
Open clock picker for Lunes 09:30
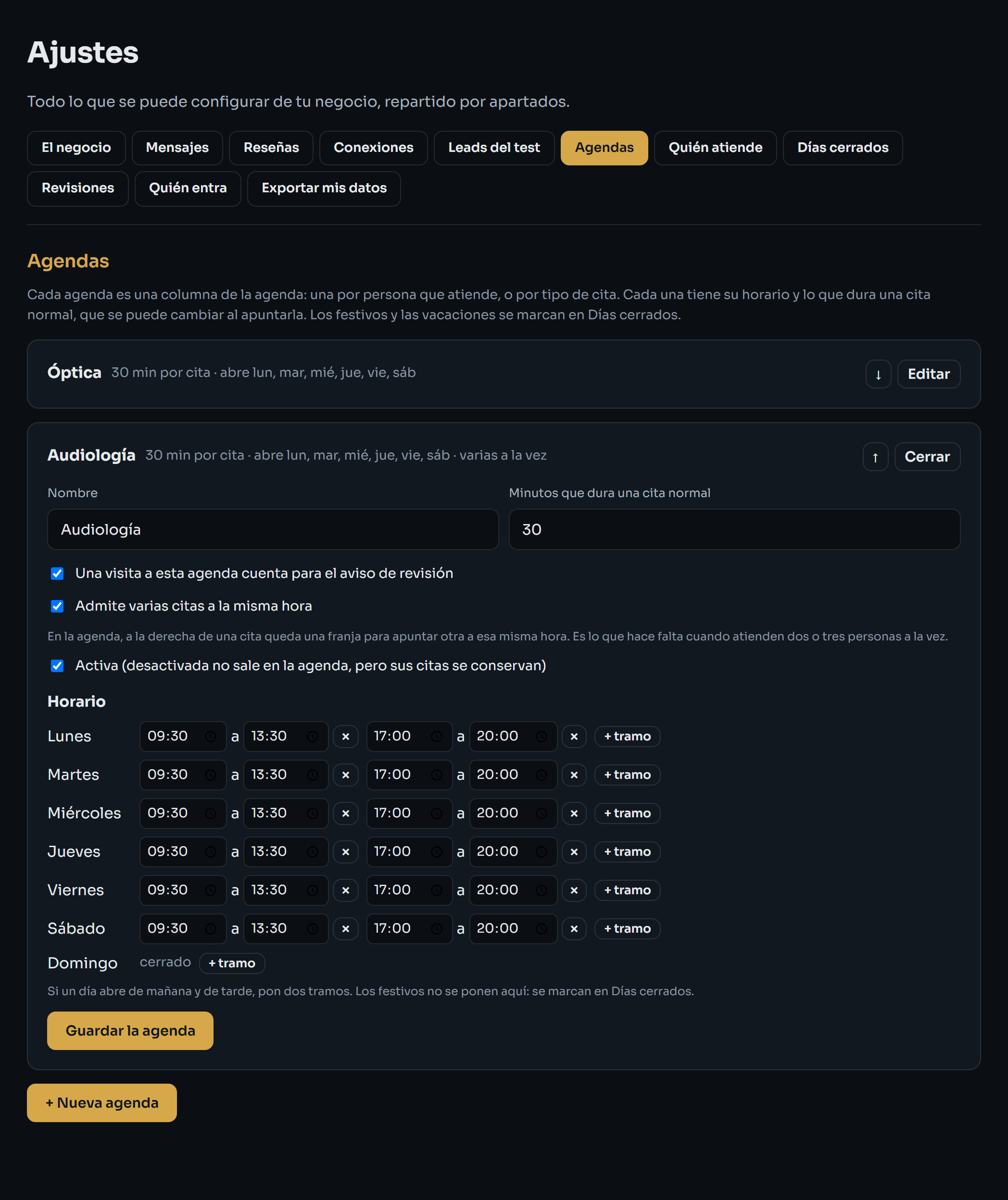[211, 737]
